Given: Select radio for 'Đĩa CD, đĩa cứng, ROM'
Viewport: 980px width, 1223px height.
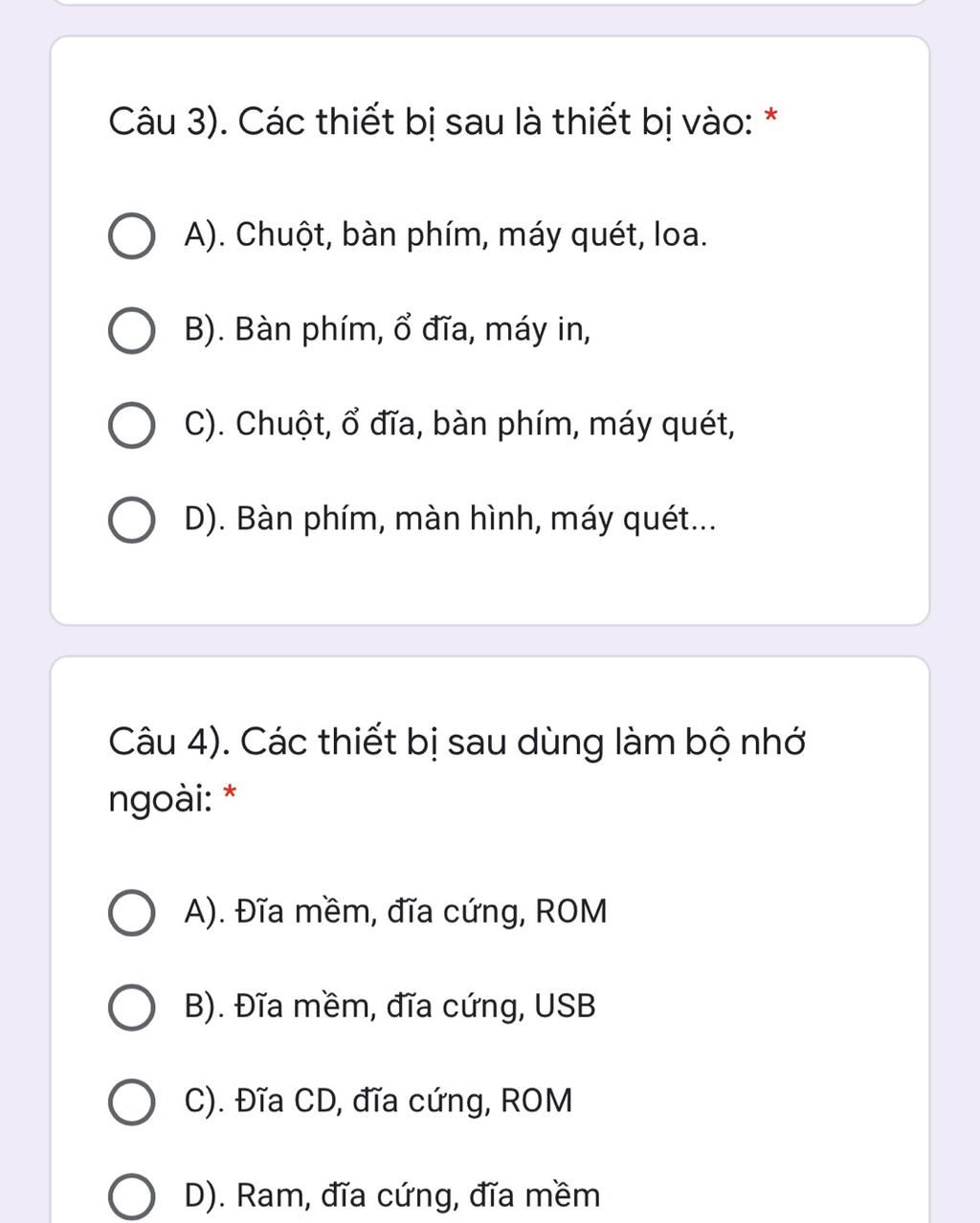Looking at the screenshot, I should pos(131,1101).
